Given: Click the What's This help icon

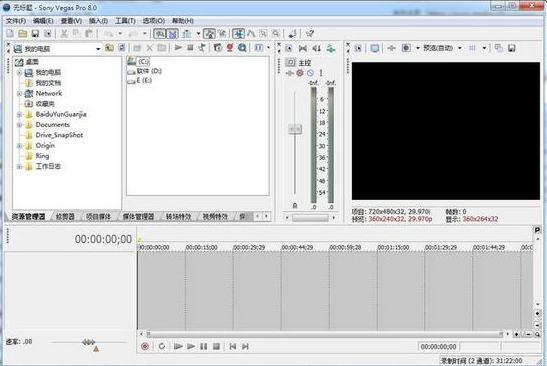Looking at the screenshot, I should [310, 33].
